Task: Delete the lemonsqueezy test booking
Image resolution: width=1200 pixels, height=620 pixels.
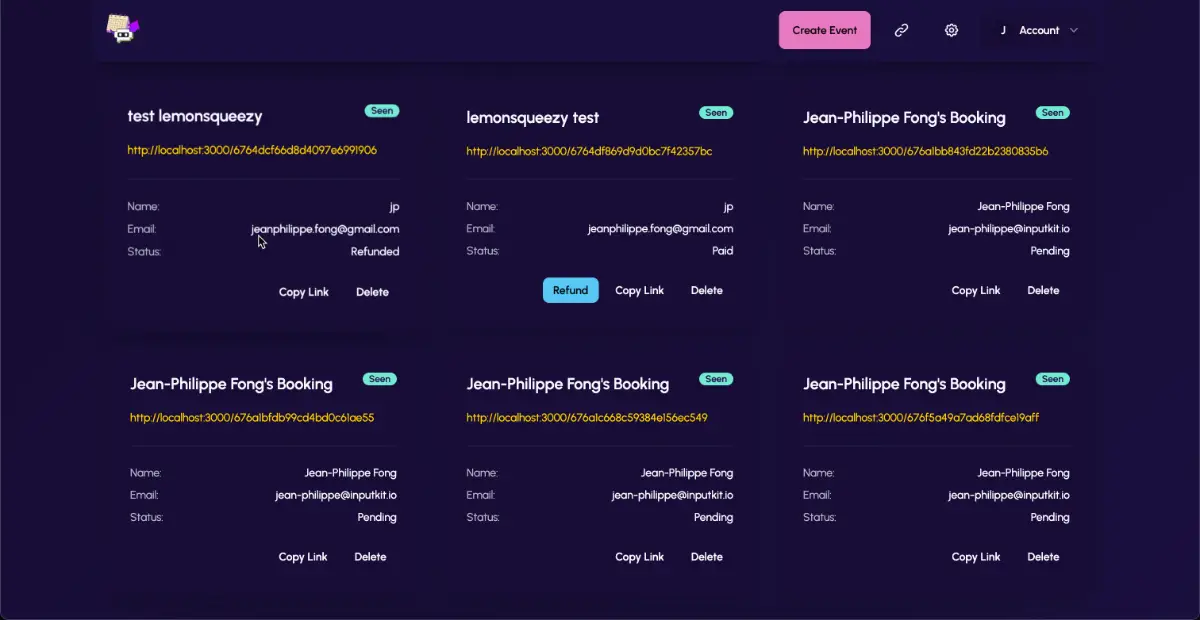Action: pos(706,290)
